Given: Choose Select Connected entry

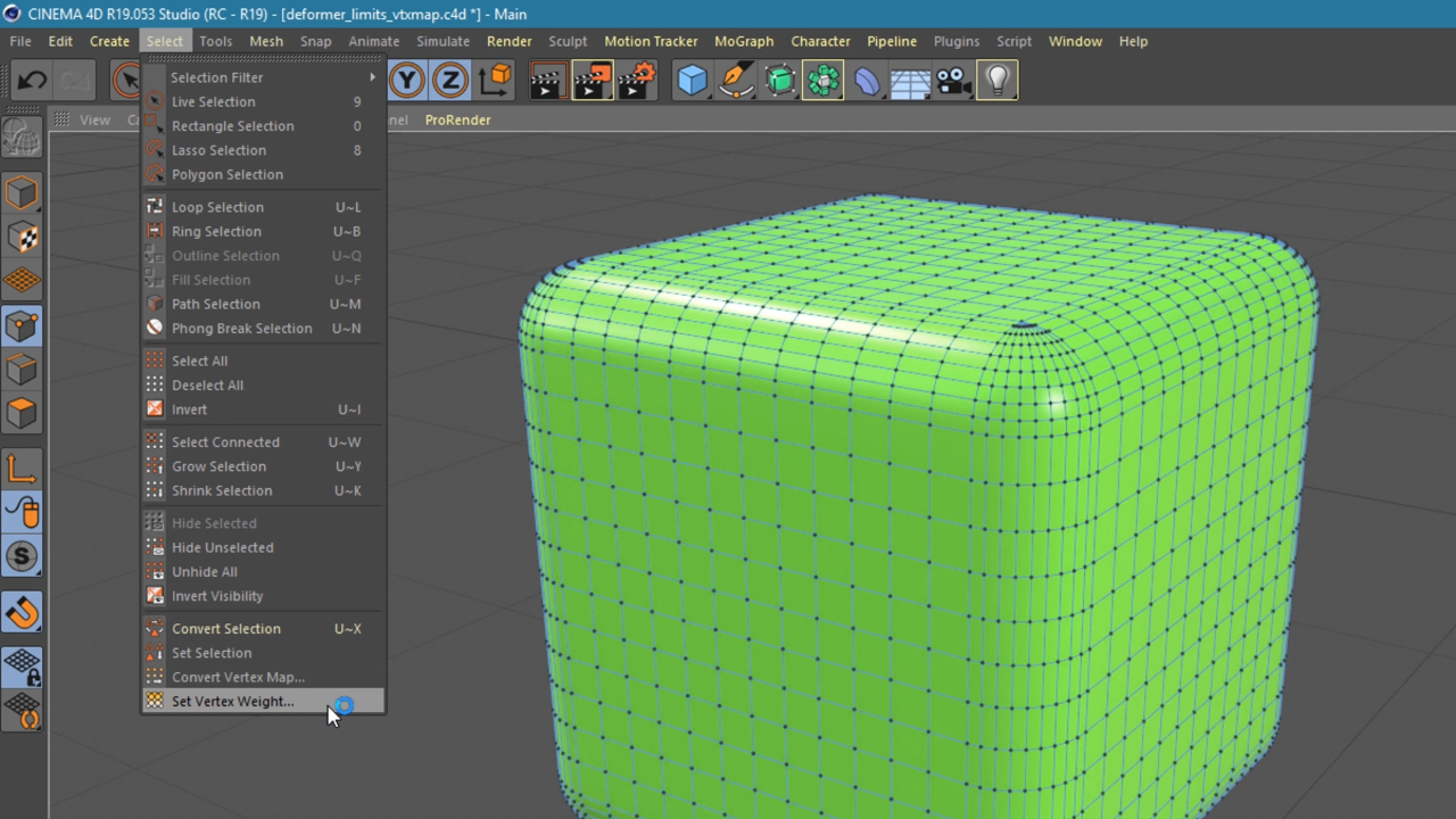Looking at the screenshot, I should tap(264, 442).
